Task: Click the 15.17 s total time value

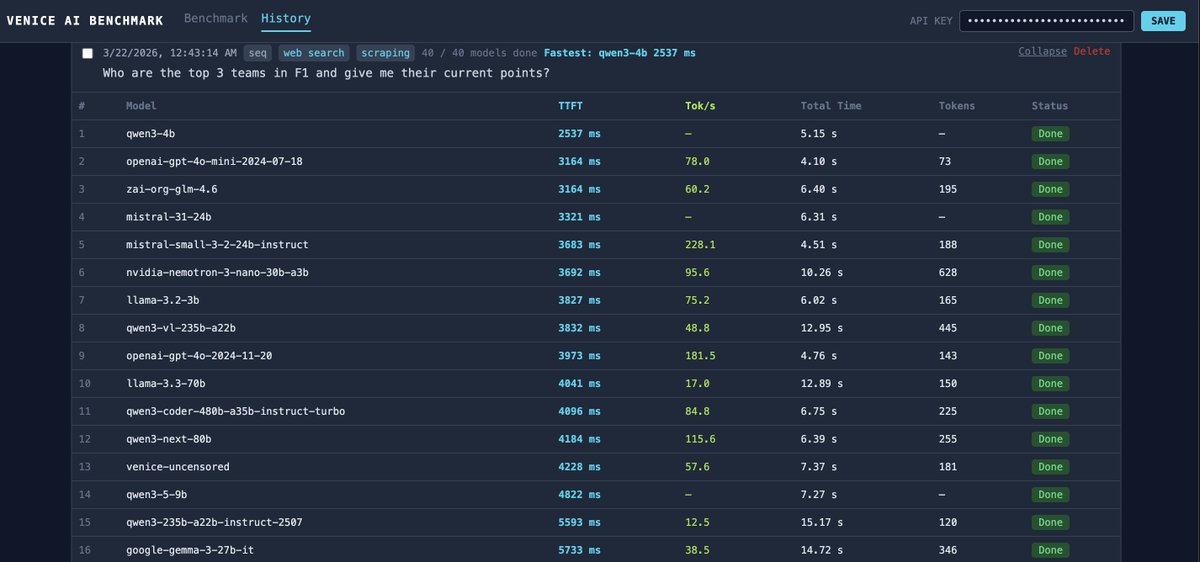Action: click(822, 522)
